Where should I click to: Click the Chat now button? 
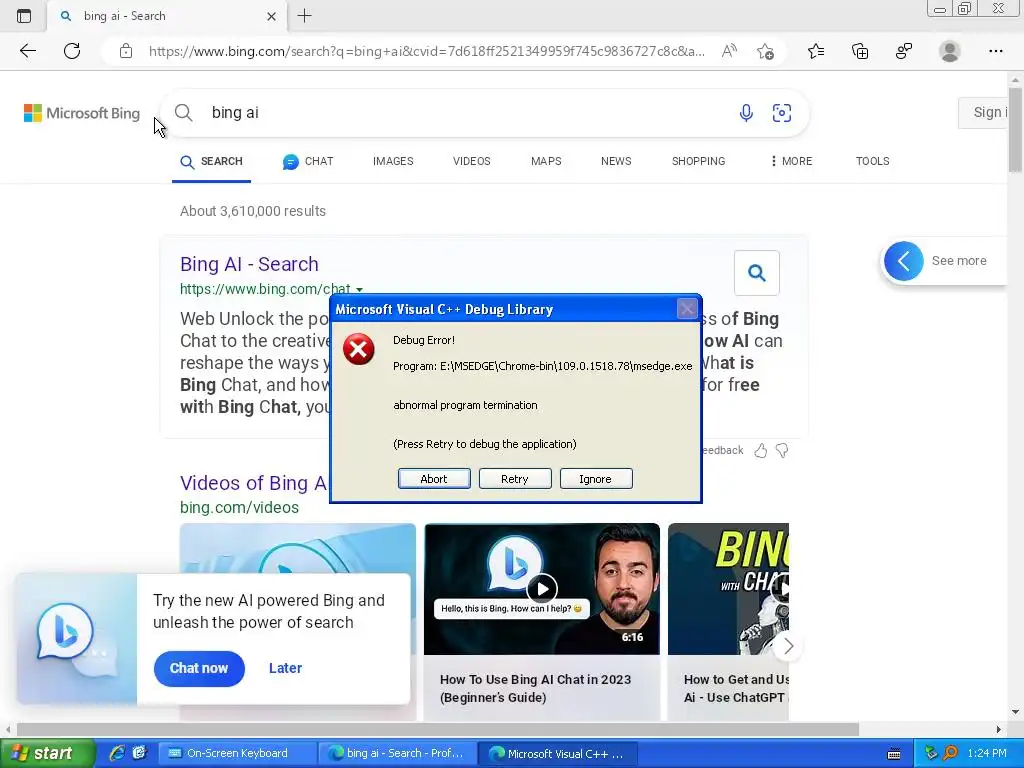[199, 668]
